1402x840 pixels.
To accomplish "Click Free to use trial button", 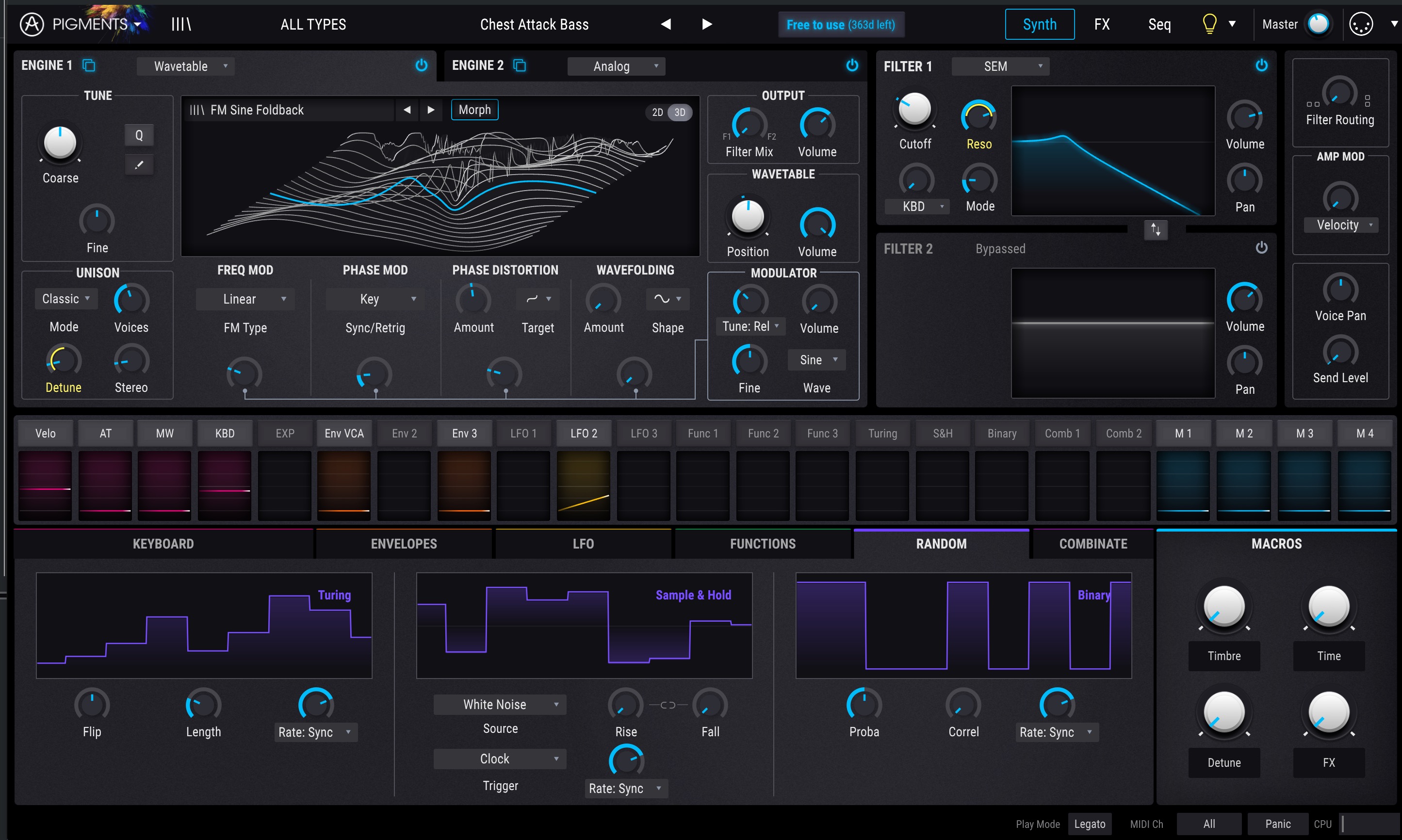I will click(x=841, y=24).
